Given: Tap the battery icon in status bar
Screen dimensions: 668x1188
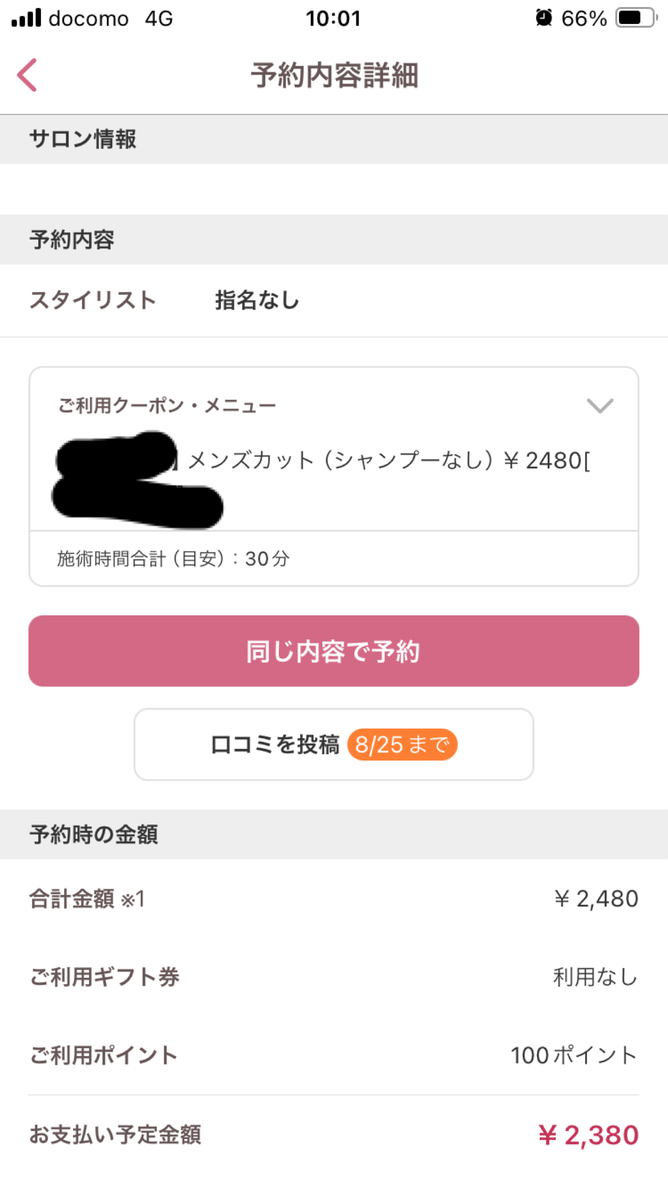Looking at the screenshot, I should point(635,17).
